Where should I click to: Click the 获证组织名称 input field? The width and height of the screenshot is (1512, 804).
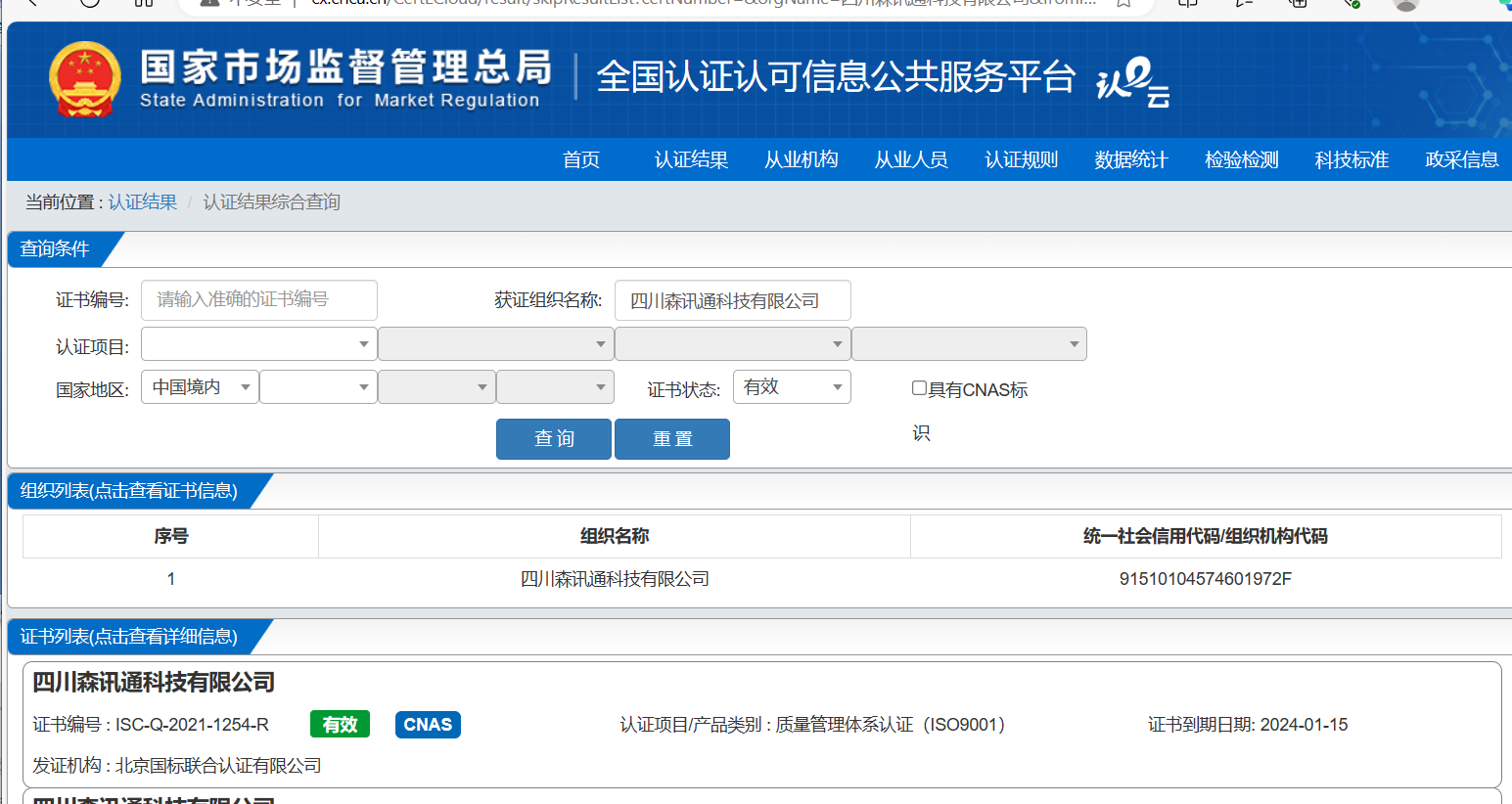(x=733, y=300)
